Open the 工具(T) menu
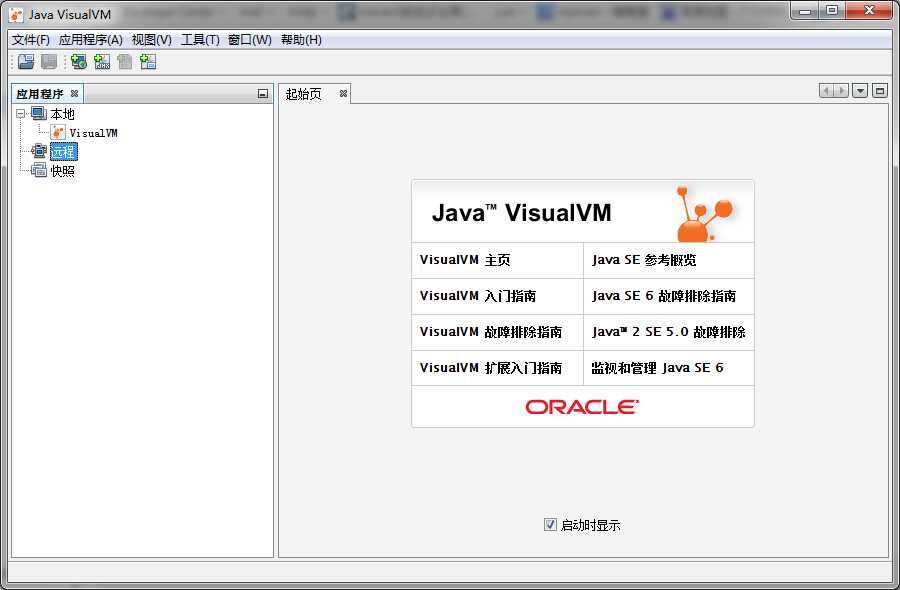The image size is (900, 590). pos(200,40)
